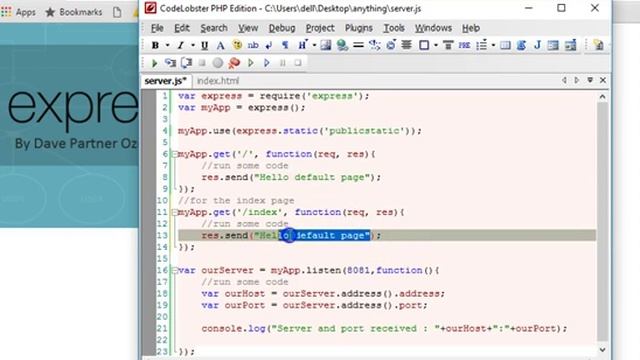Click the green Run debug play icon

click(x=155, y=63)
